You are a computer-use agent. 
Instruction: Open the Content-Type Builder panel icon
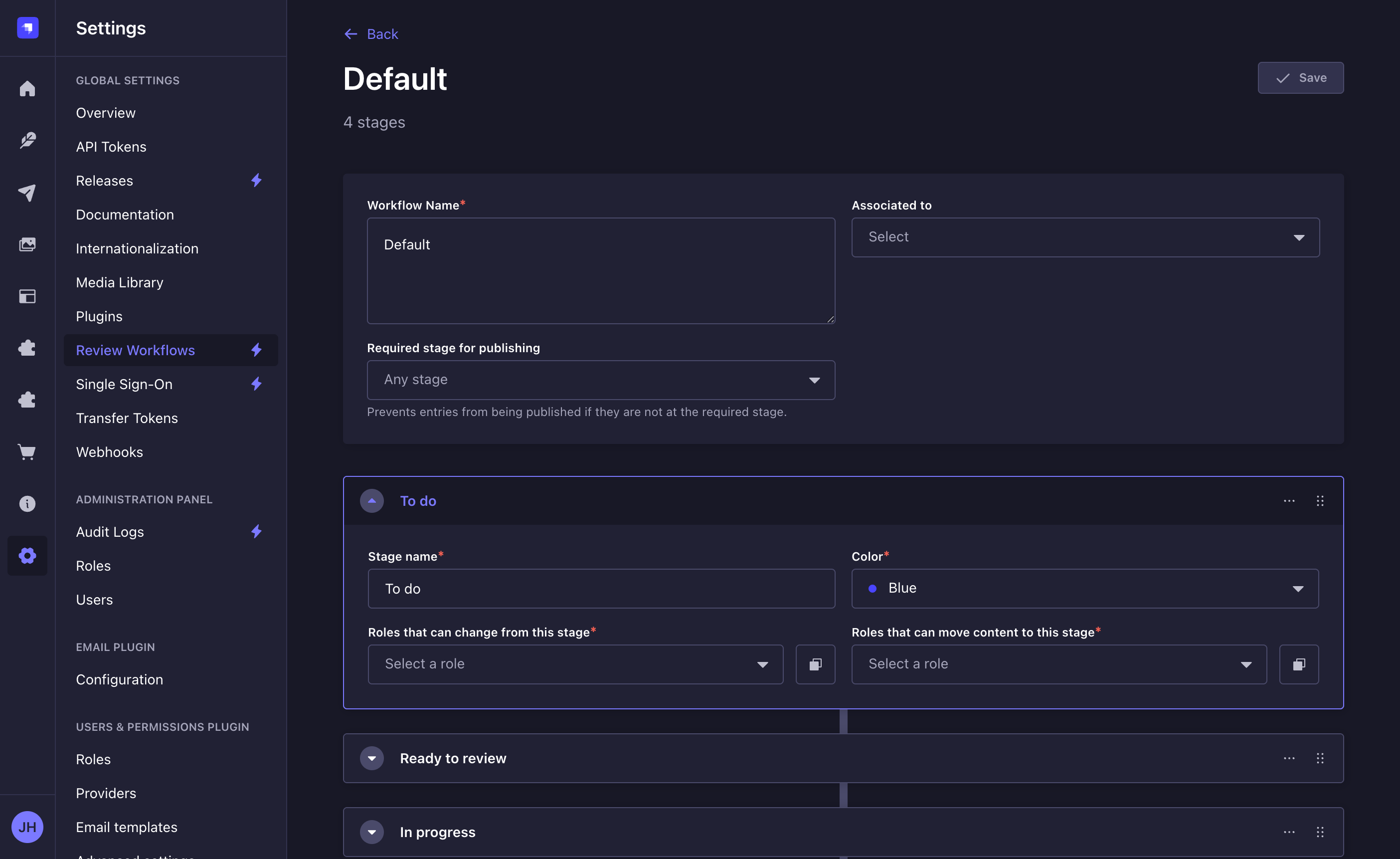pyautogui.click(x=27, y=296)
